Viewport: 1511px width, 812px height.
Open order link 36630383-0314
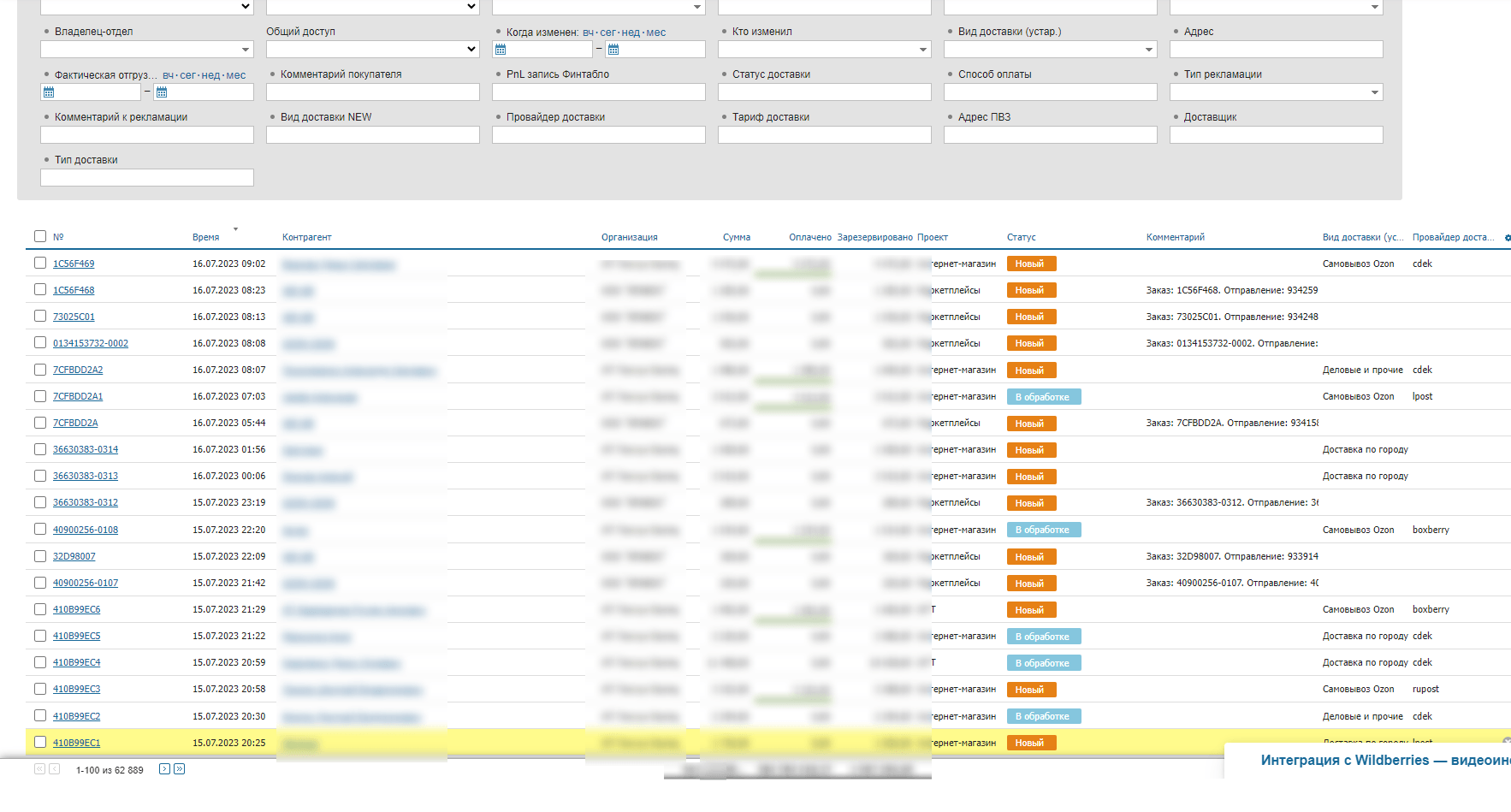[86, 449]
